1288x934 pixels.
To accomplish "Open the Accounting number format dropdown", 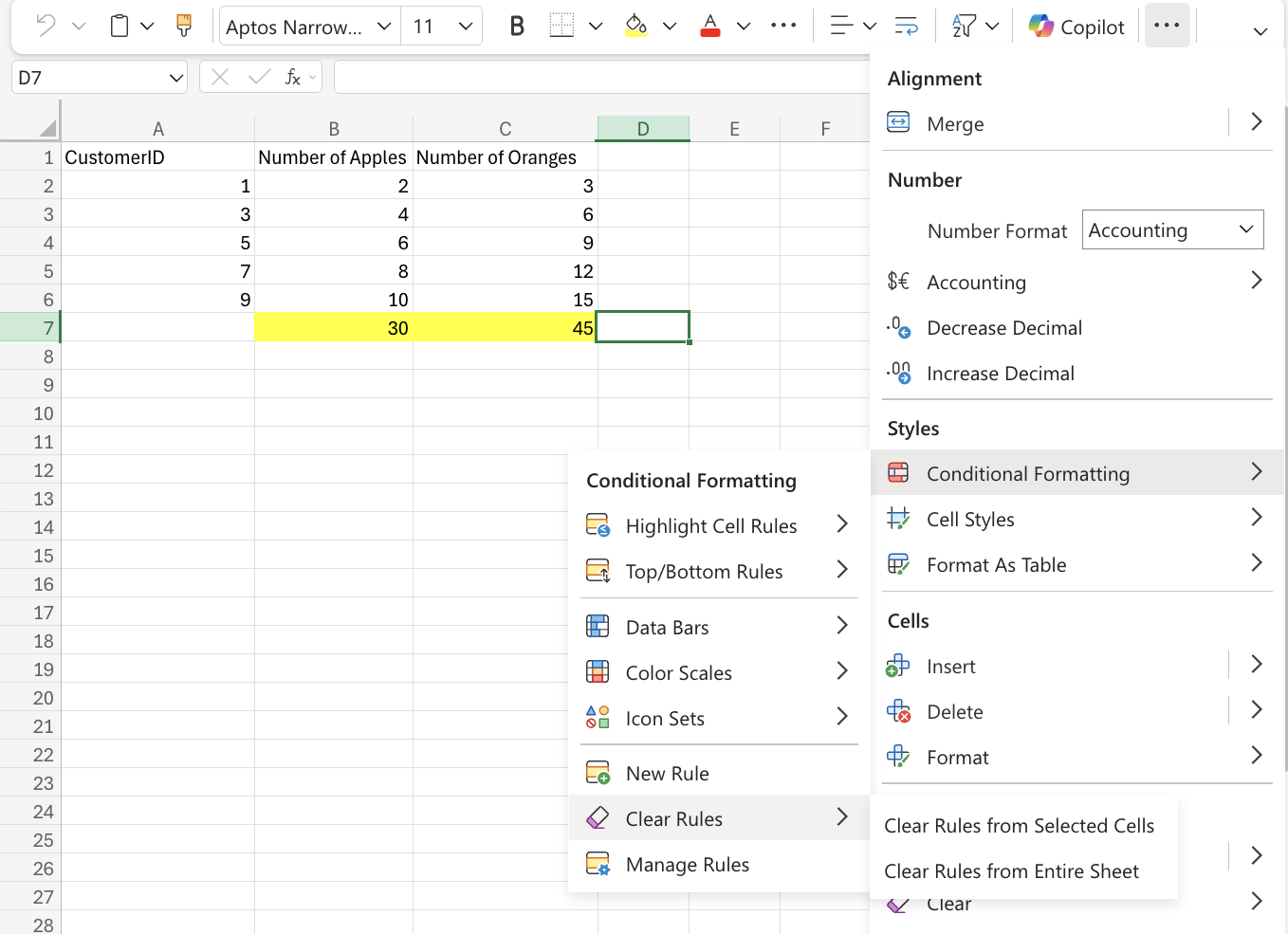I will tap(1172, 229).
